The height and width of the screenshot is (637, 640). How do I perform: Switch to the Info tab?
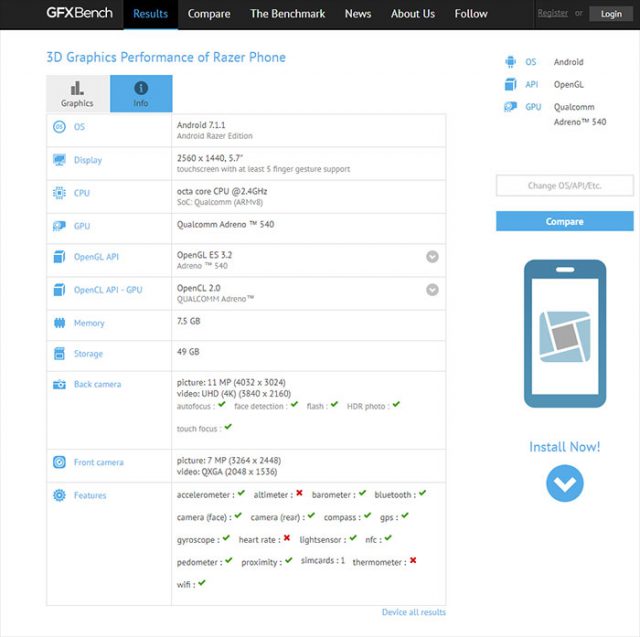tap(141, 93)
